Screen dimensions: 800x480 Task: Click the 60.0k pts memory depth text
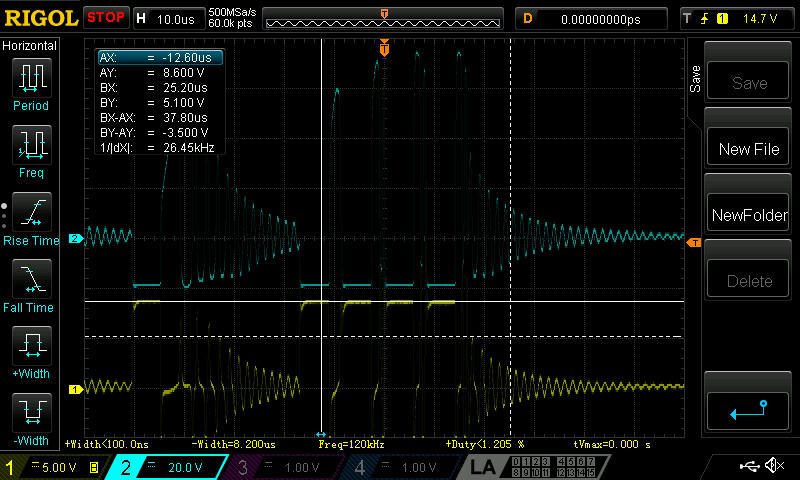(230, 23)
